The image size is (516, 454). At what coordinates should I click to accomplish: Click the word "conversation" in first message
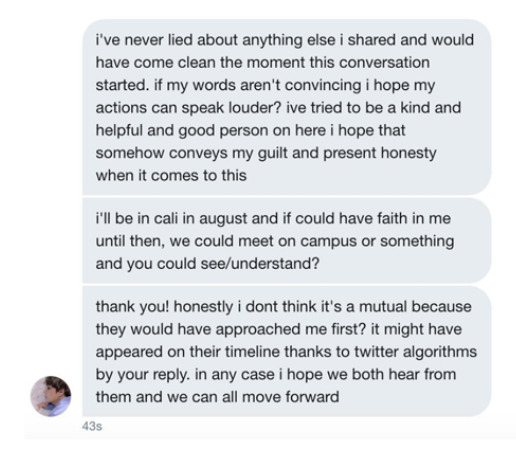click(x=382, y=63)
